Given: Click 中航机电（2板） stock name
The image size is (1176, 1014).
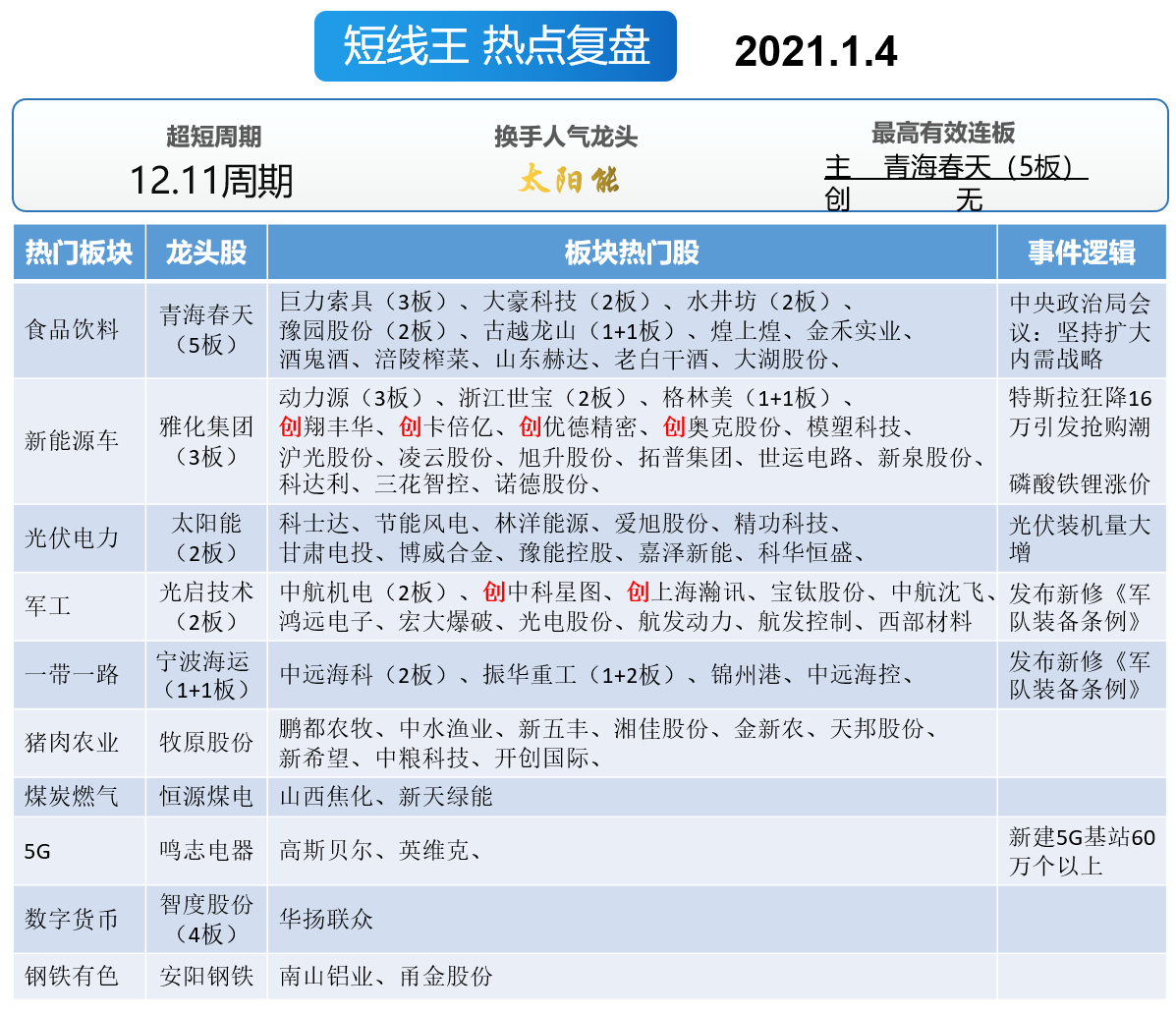Looking at the screenshot, I should pos(363,592).
